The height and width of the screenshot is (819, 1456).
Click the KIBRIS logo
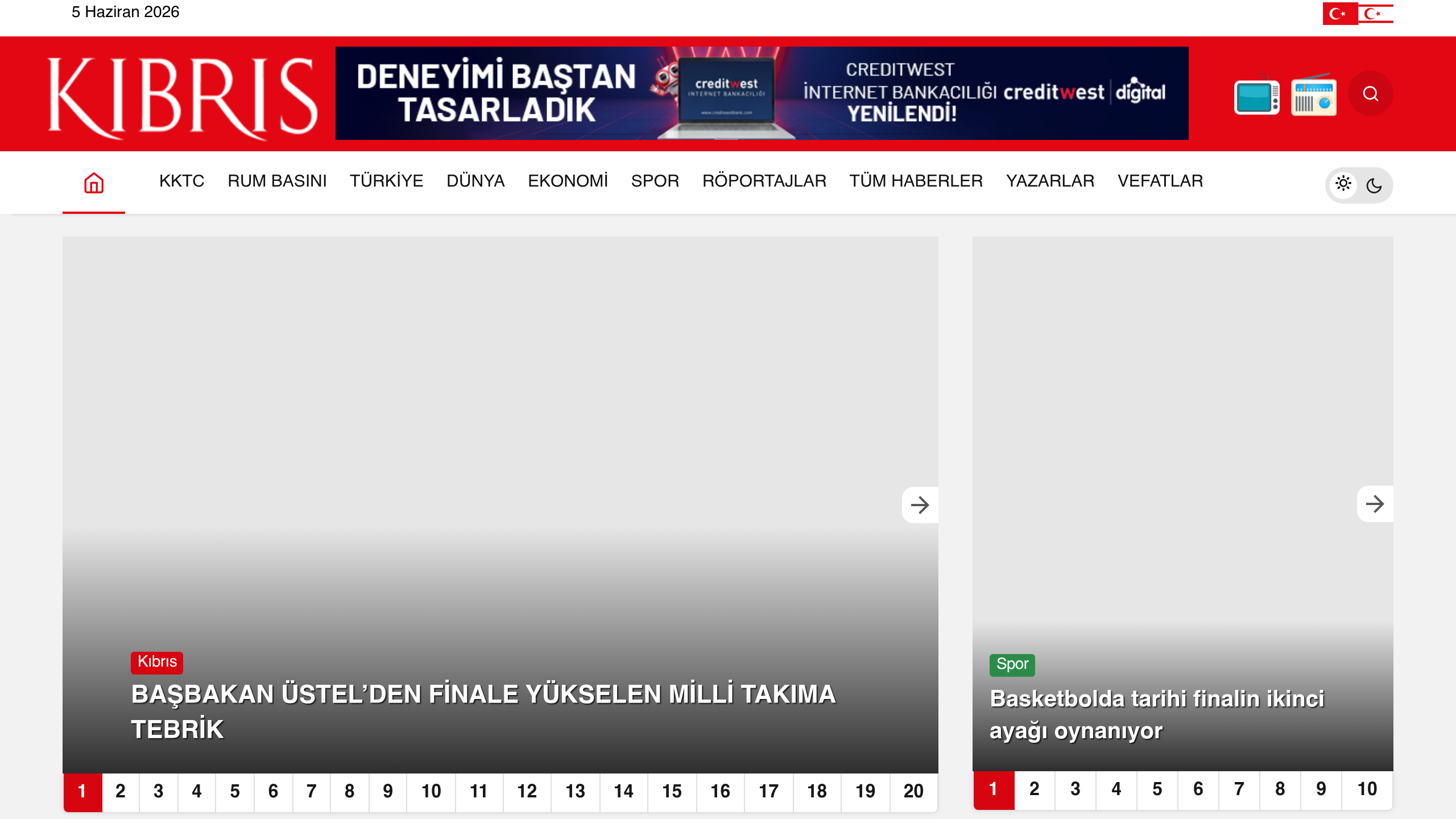183,98
